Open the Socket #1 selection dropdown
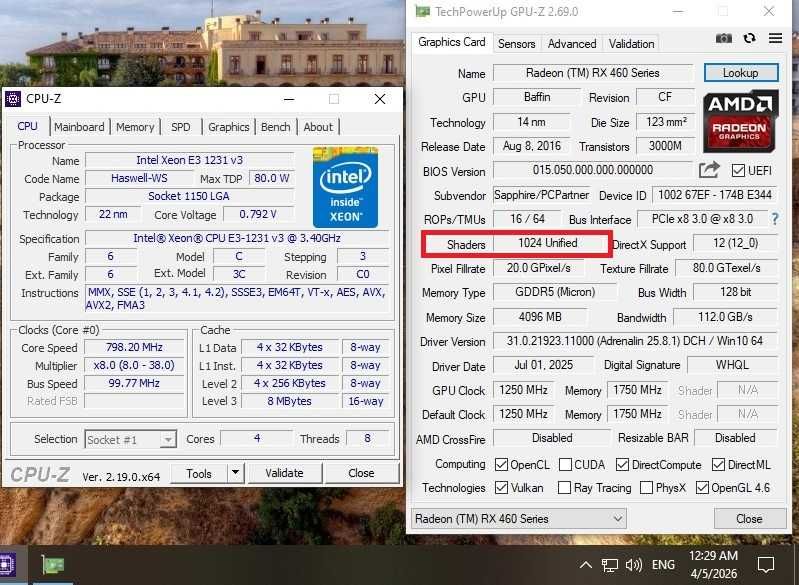 pos(130,439)
